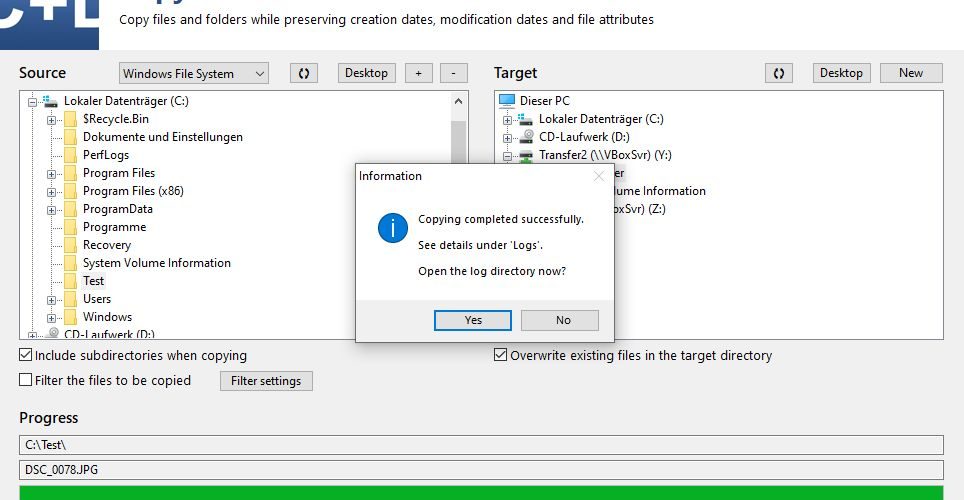Click the Target refresh icon button

click(779, 73)
